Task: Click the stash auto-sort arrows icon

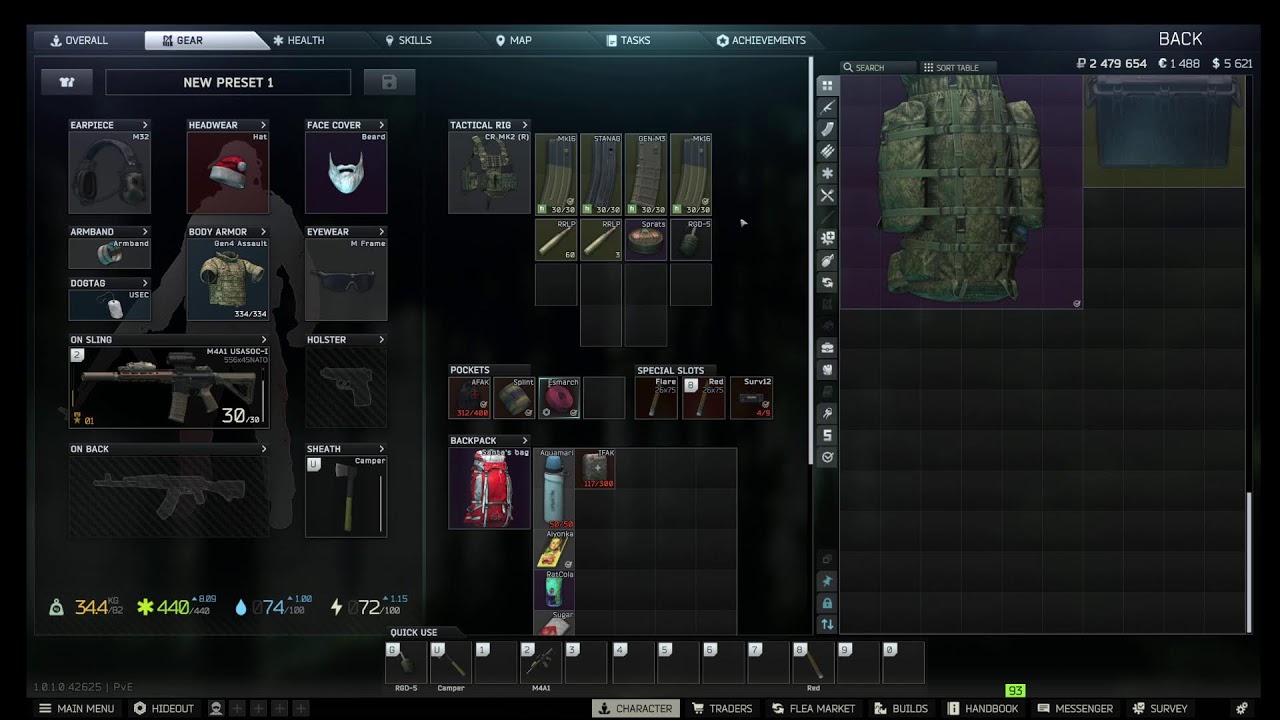Action: pyautogui.click(x=827, y=624)
